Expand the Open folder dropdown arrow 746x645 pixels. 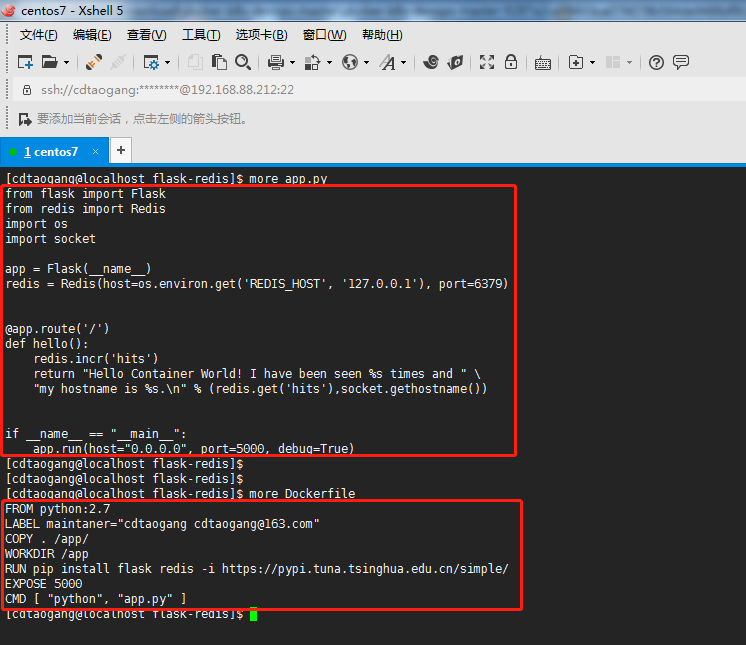pos(66,62)
